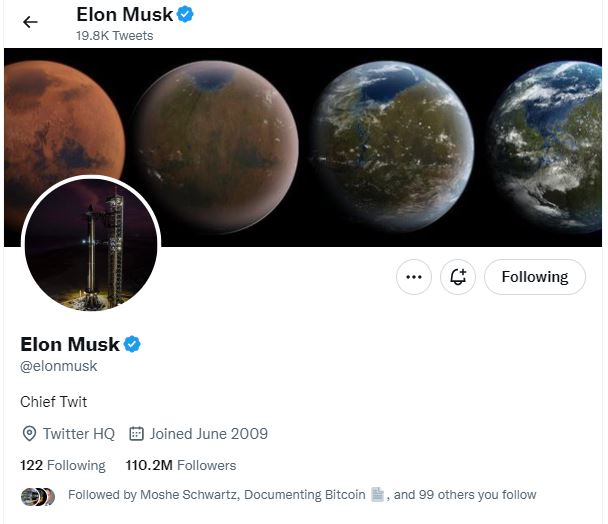
Task: Click the verified badge beside profile name
Action: [132, 344]
